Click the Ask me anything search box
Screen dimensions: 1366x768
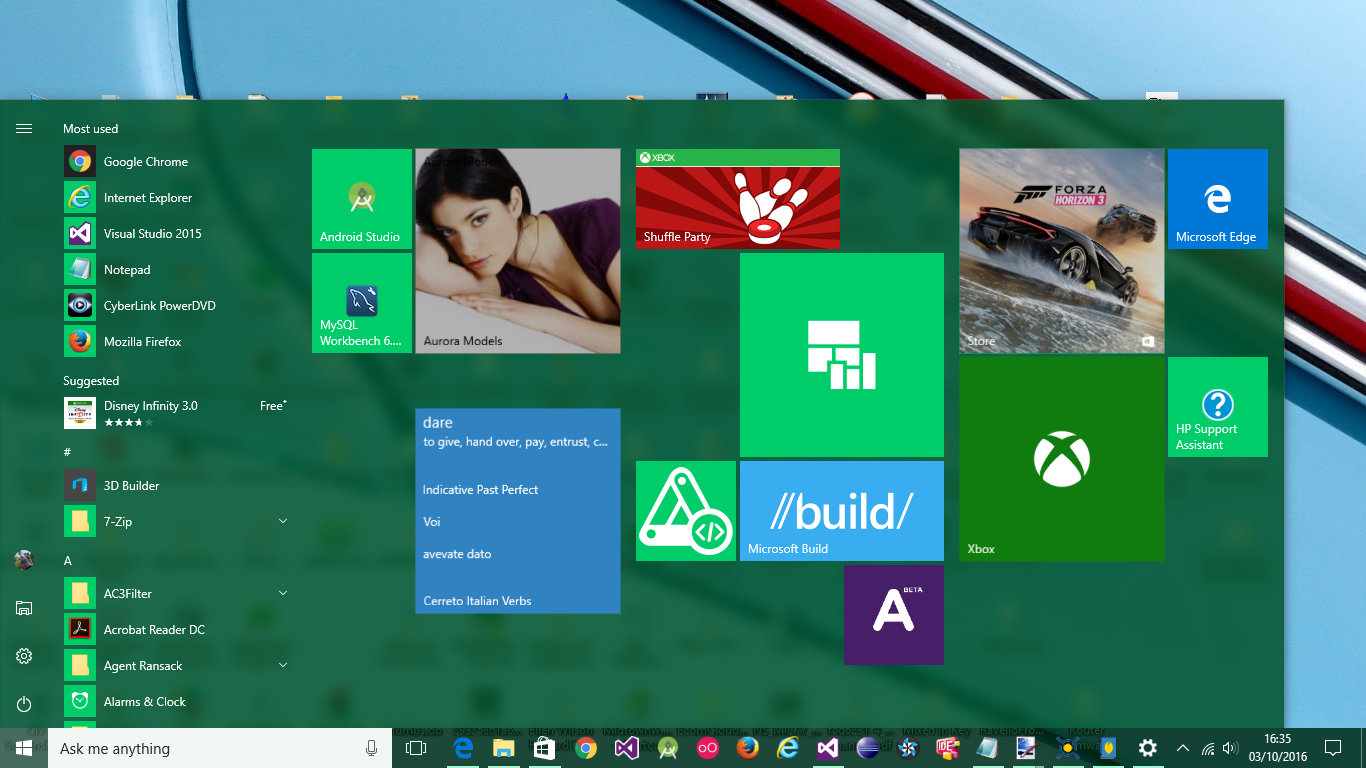220,748
